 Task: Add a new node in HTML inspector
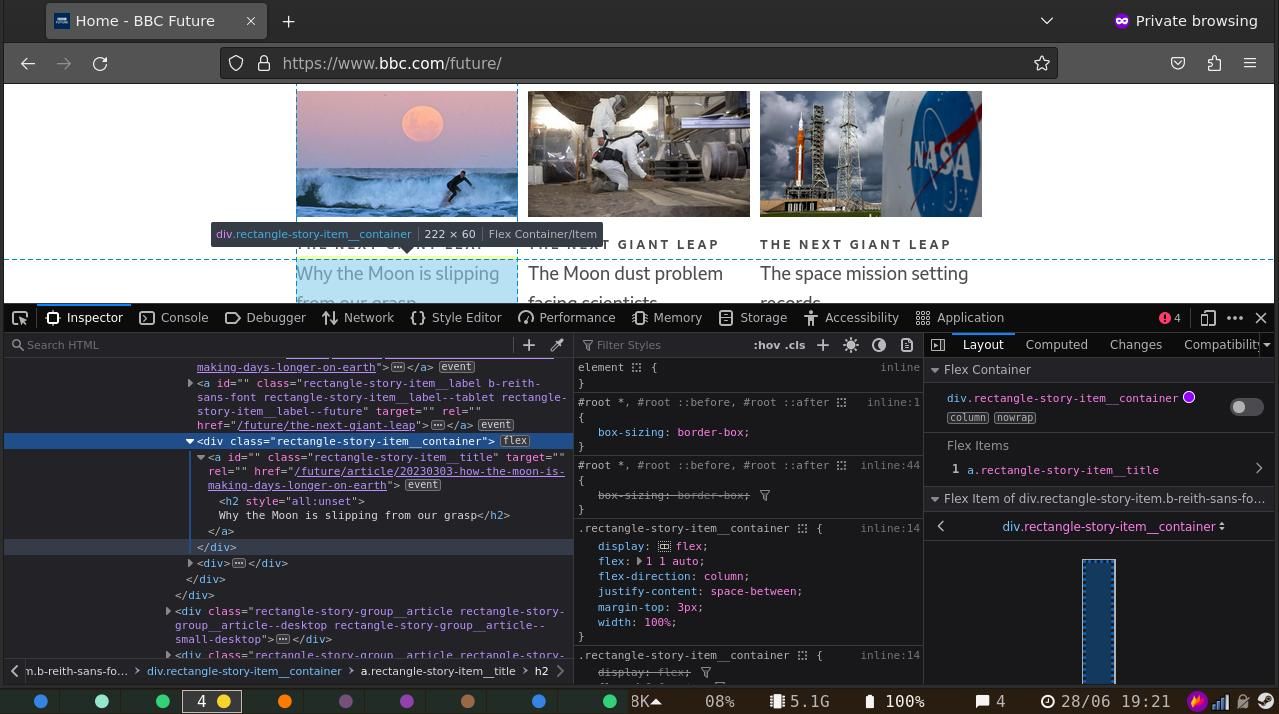(529, 345)
